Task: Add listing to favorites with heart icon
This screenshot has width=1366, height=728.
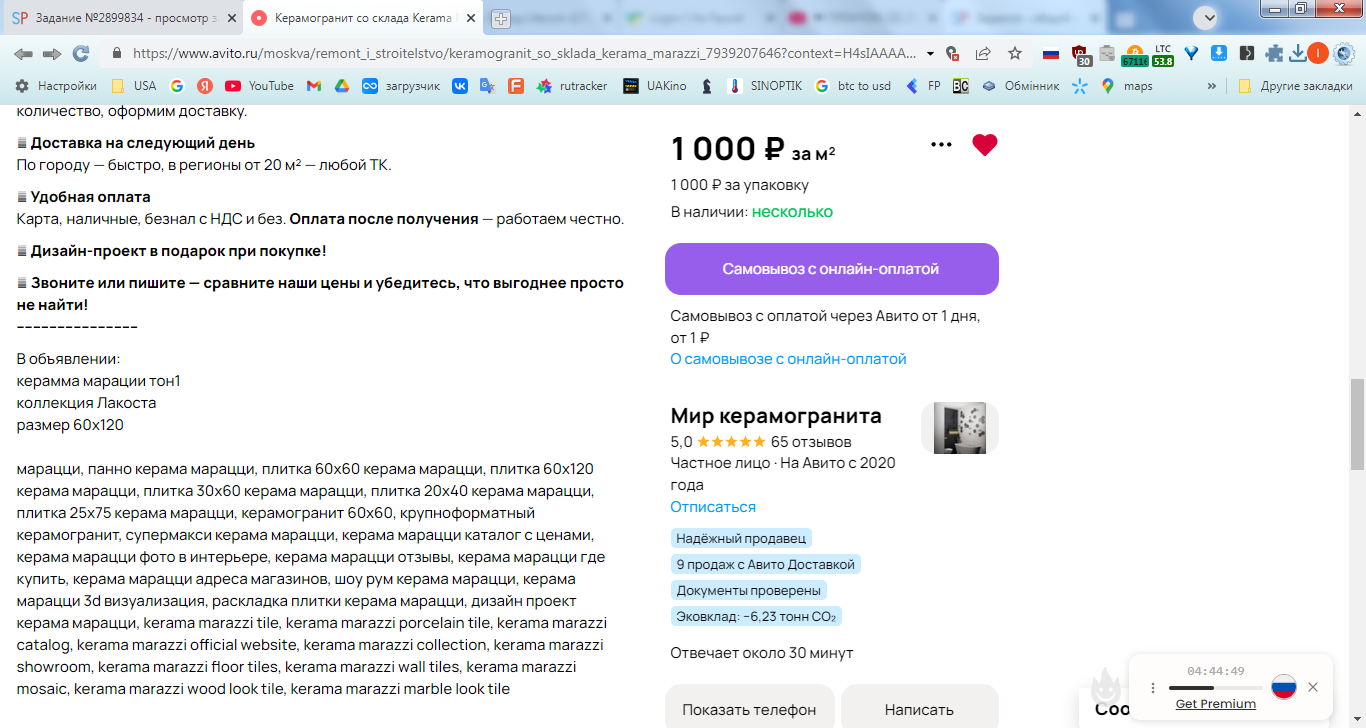Action: pos(985,145)
